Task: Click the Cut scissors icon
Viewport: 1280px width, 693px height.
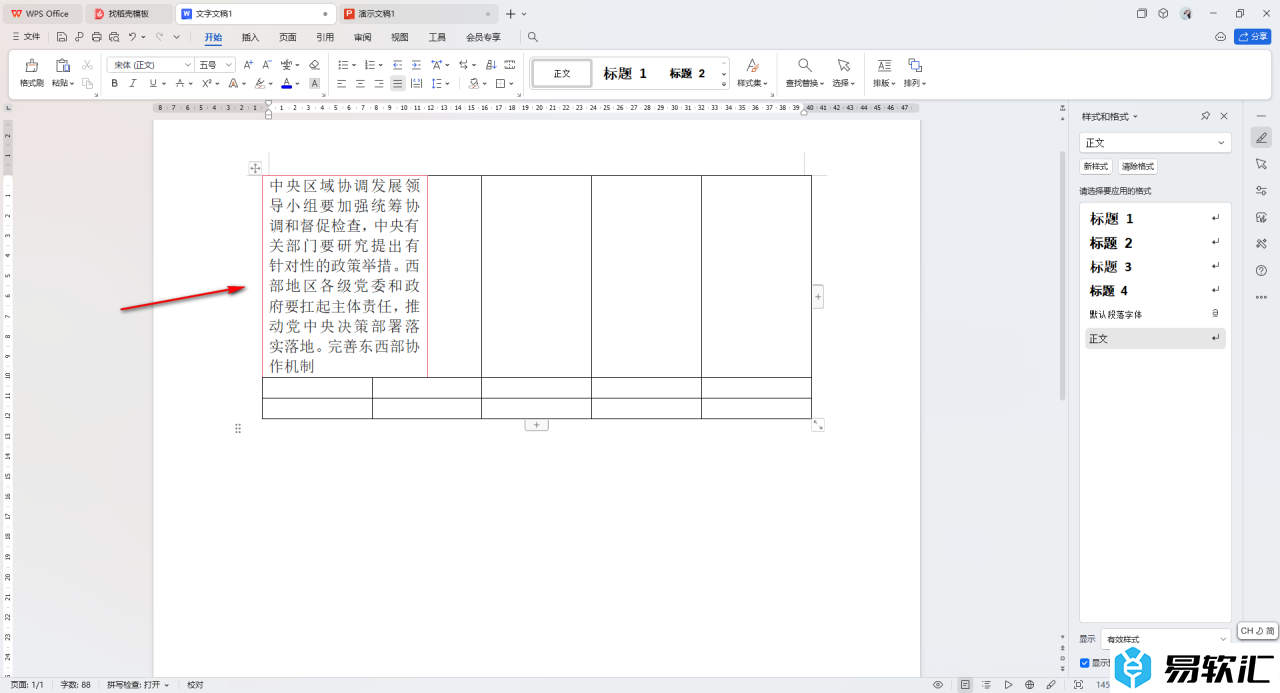Action: coord(87,65)
